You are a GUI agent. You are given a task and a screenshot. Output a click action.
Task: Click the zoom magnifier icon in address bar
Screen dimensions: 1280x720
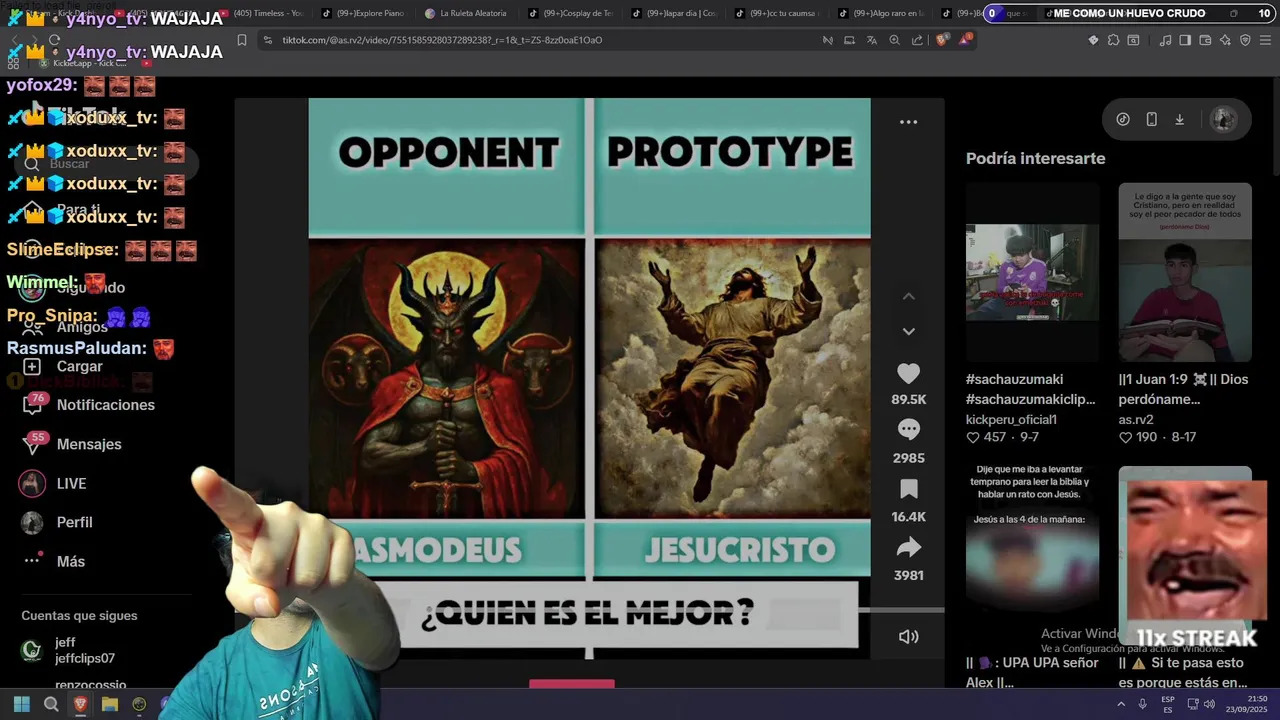coord(894,40)
